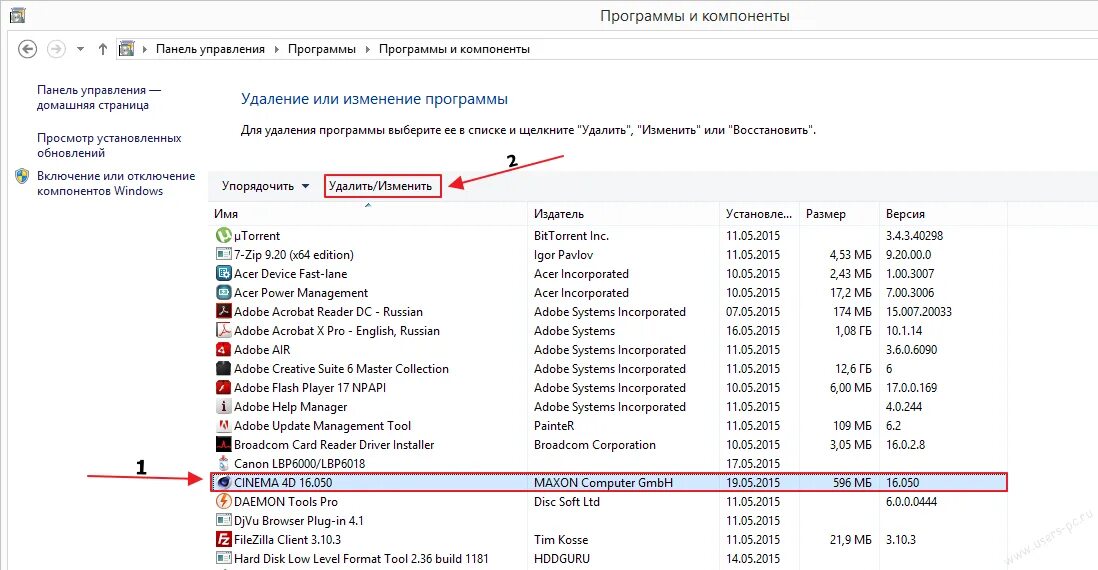Click install date 16.05.2015
This screenshot has width=1098, height=570.
pos(753,331)
